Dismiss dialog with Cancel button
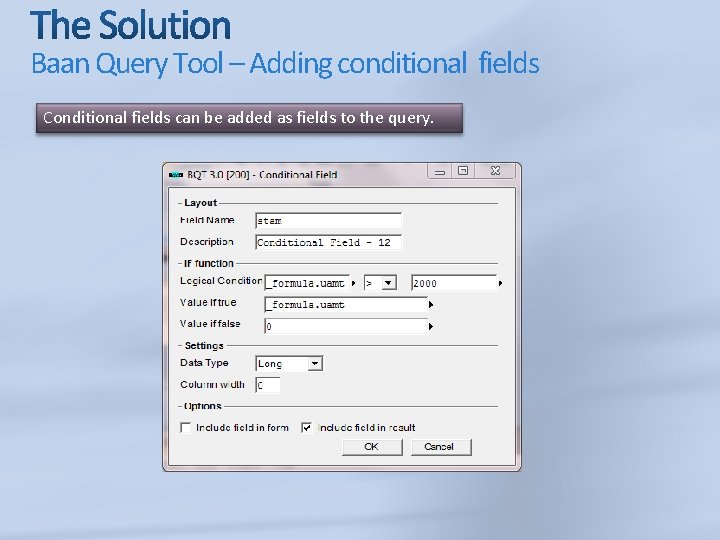 pos(441,447)
